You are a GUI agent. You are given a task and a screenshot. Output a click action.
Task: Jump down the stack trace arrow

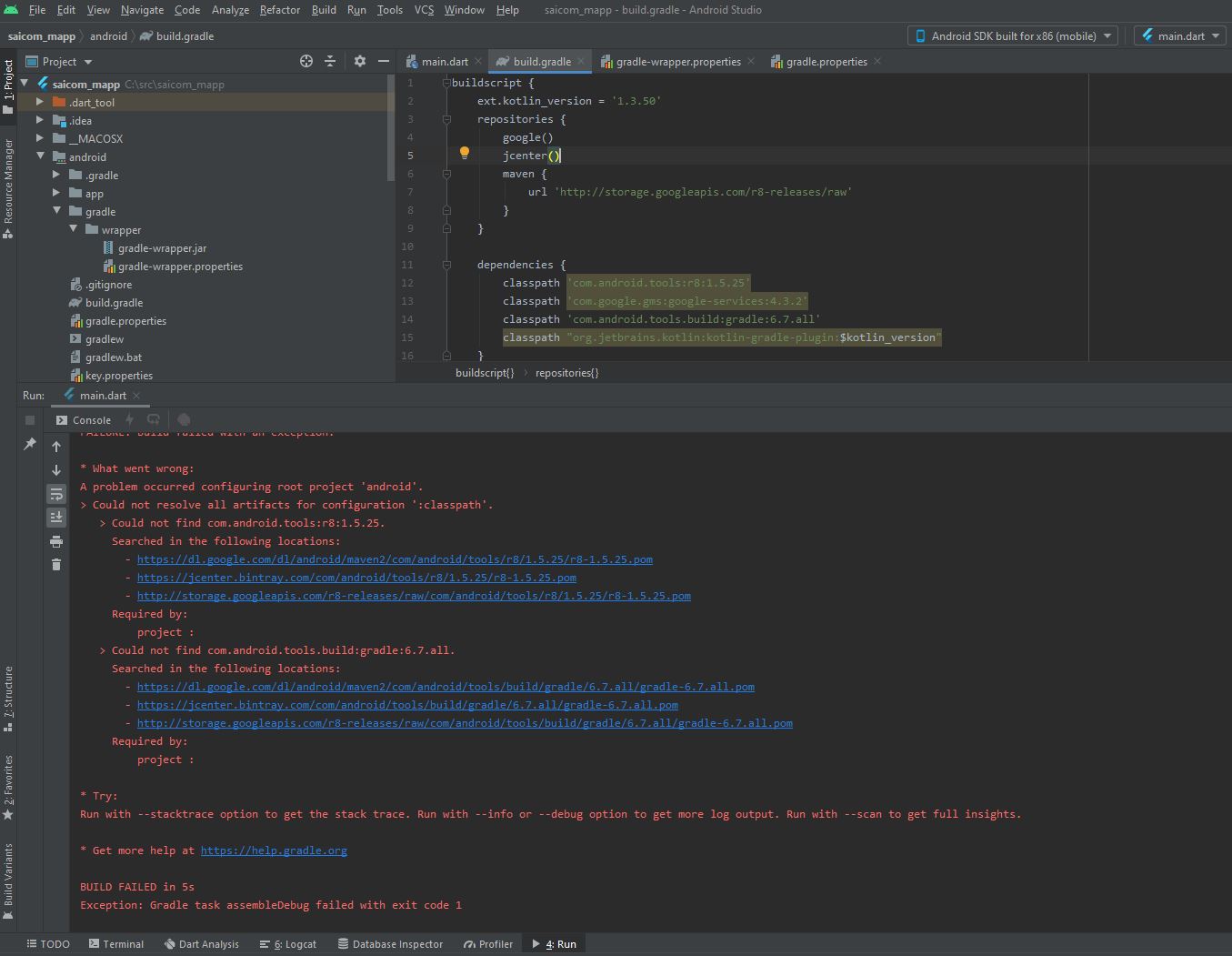[56, 470]
